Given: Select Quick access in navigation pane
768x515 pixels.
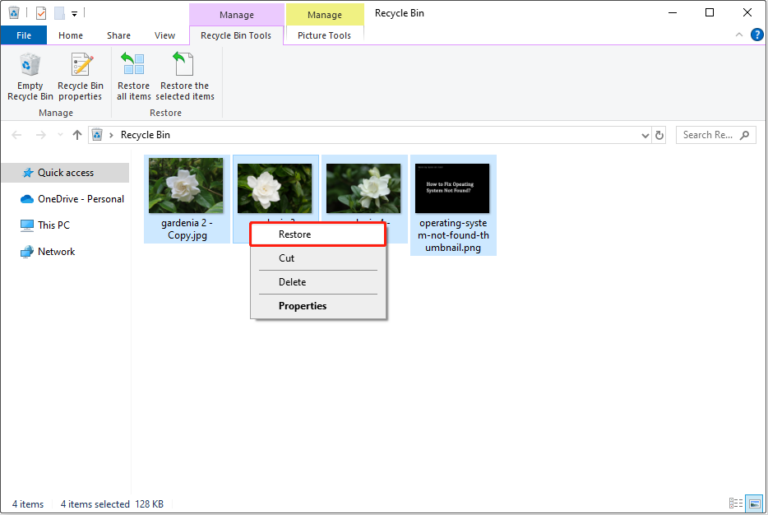Looking at the screenshot, I should [66, 172].
